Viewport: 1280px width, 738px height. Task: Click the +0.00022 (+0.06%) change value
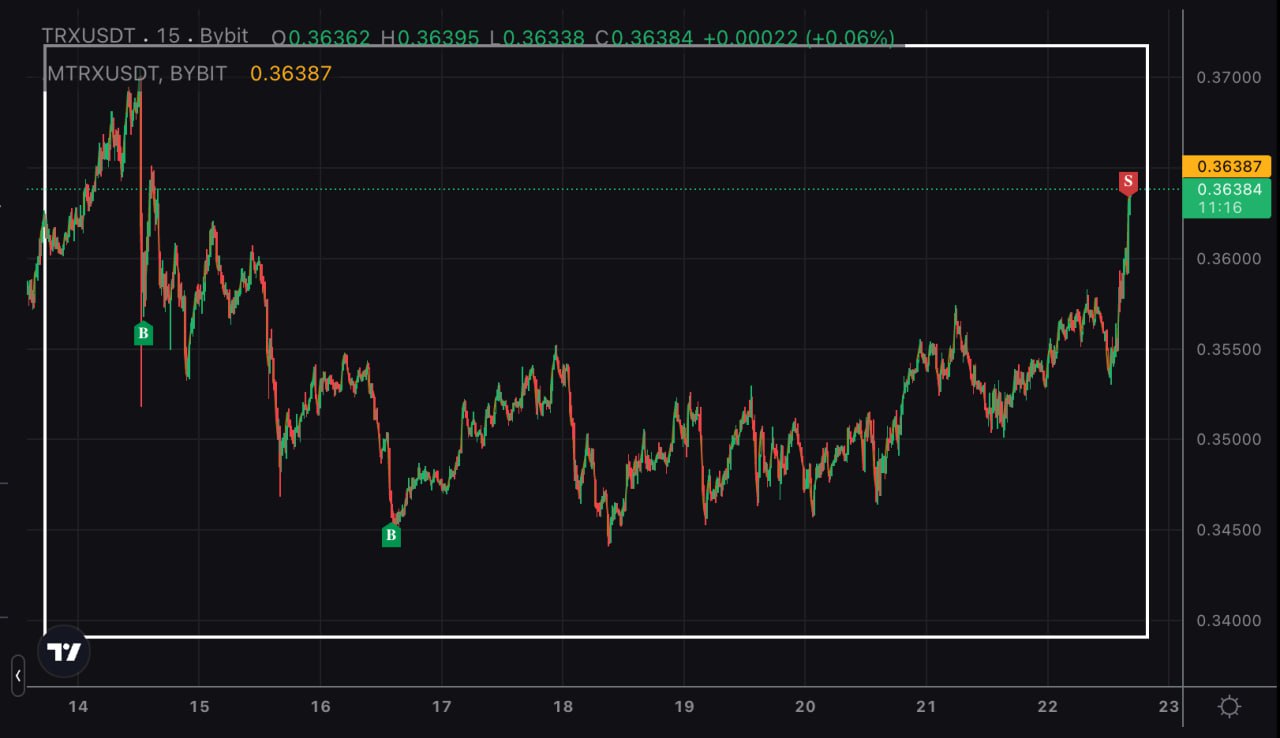(799, 38)
